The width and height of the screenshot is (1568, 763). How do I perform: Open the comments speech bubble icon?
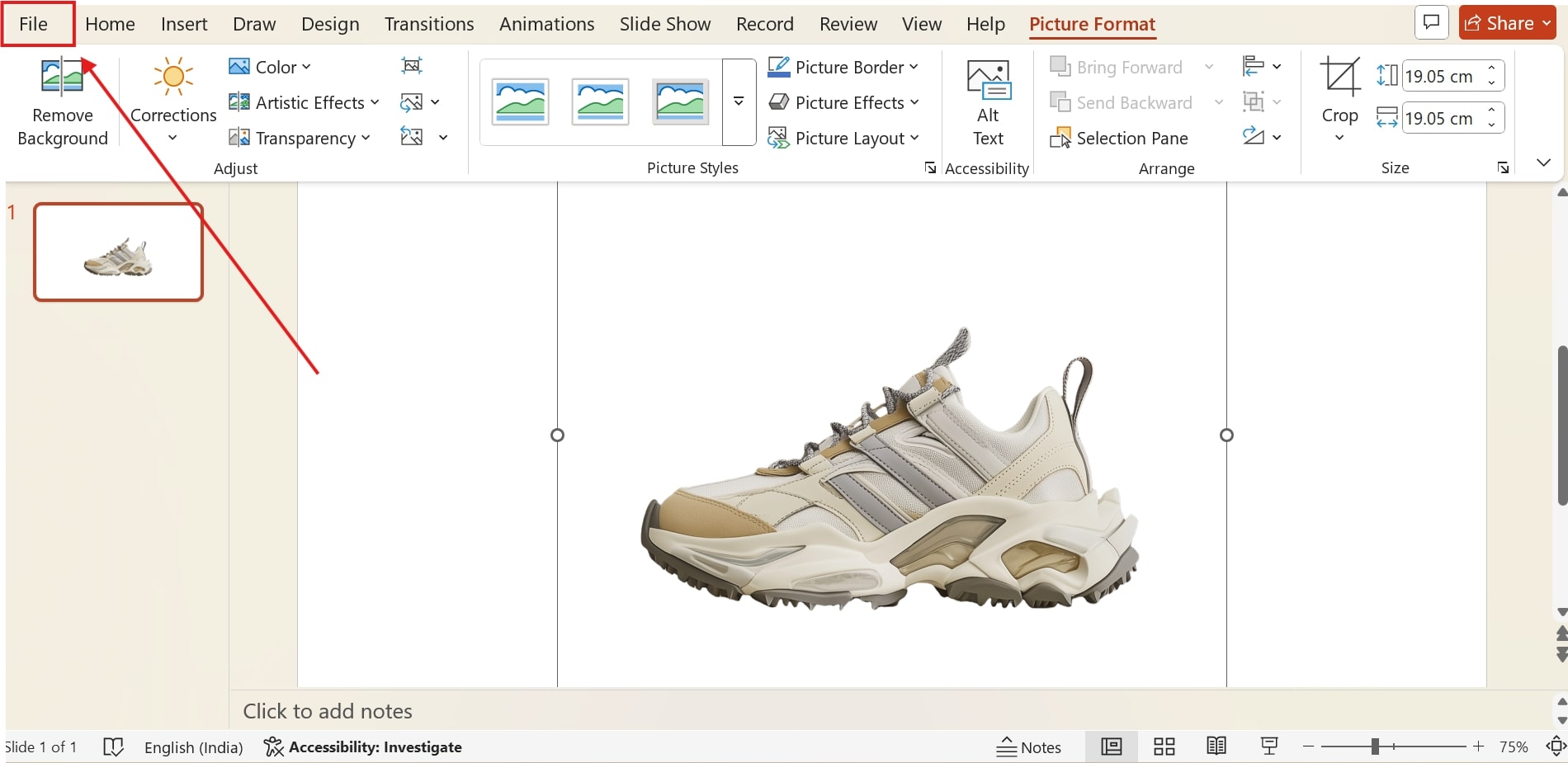[1432, 22]
